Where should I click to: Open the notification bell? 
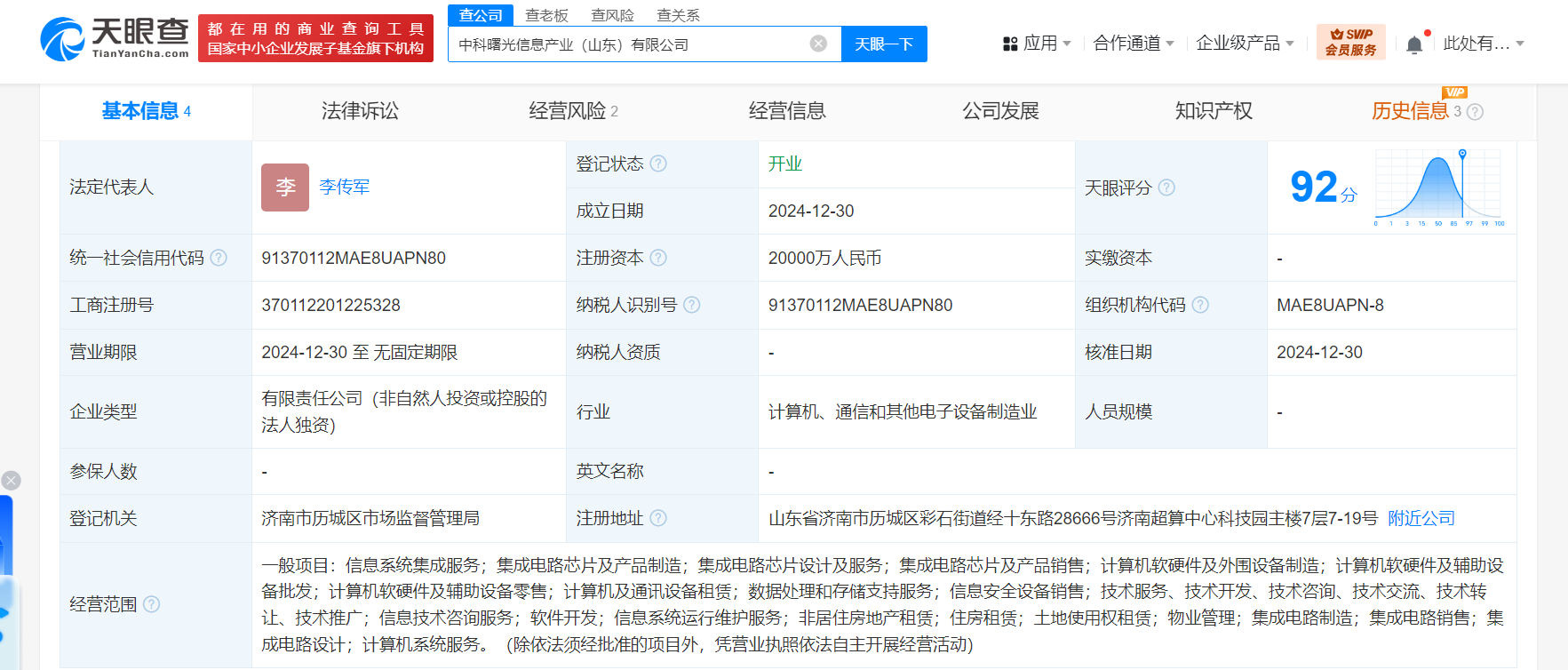(x=1414, y=44)
